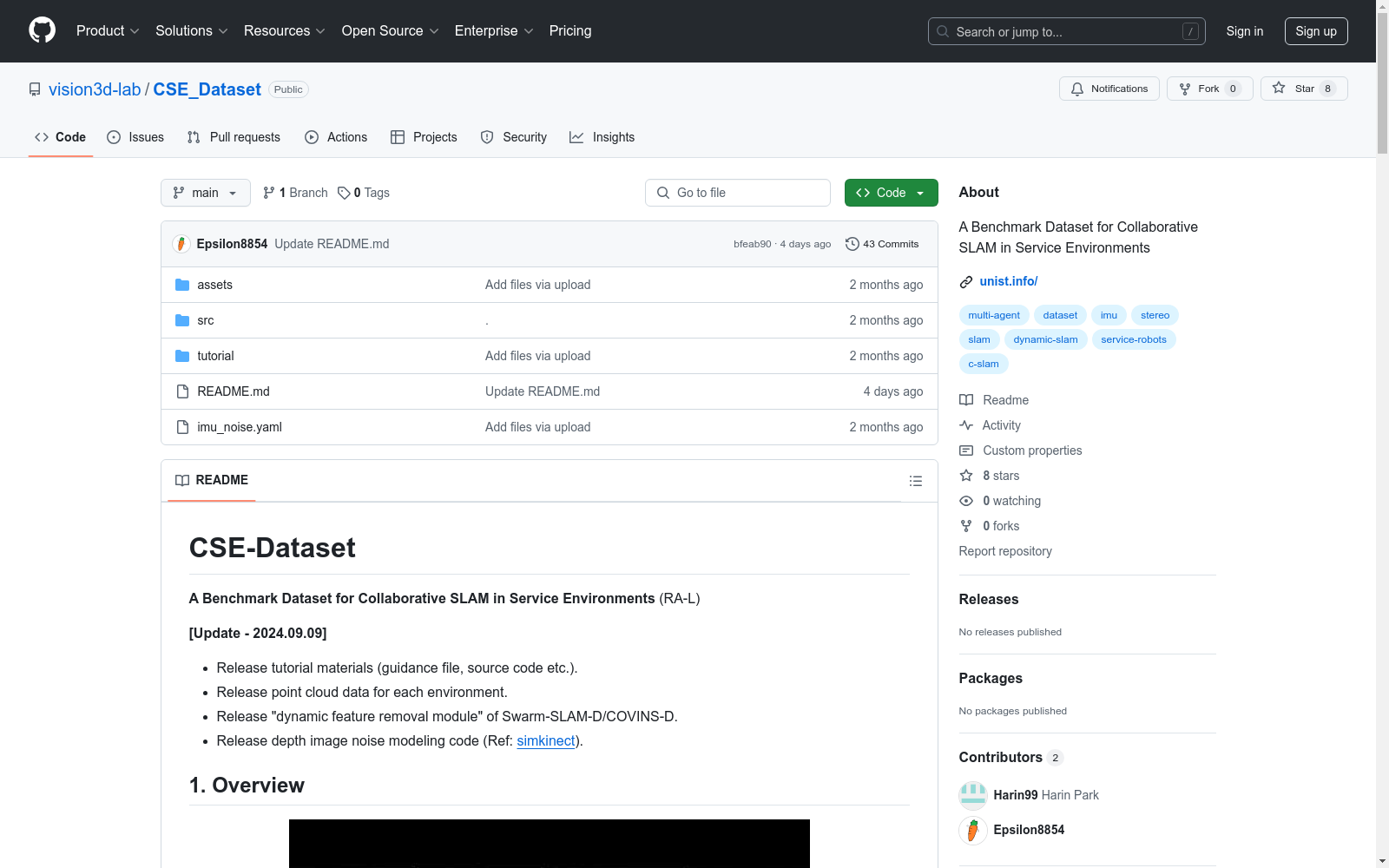
Task: Focus the Search or jump to field
Action: point(1067,31)
